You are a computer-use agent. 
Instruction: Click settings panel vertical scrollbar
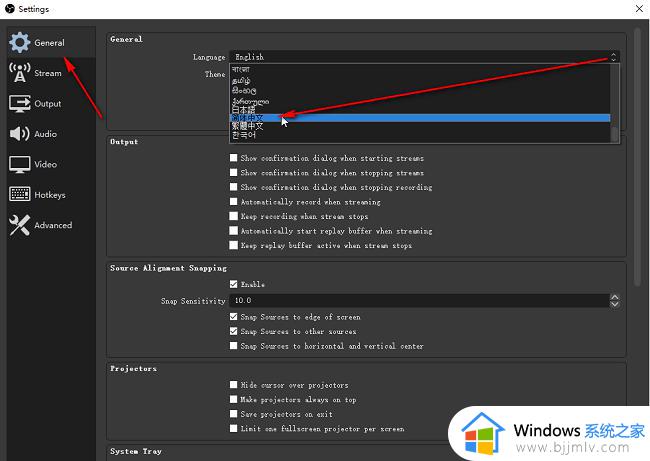pyautogui.click(x=638, y=157)
